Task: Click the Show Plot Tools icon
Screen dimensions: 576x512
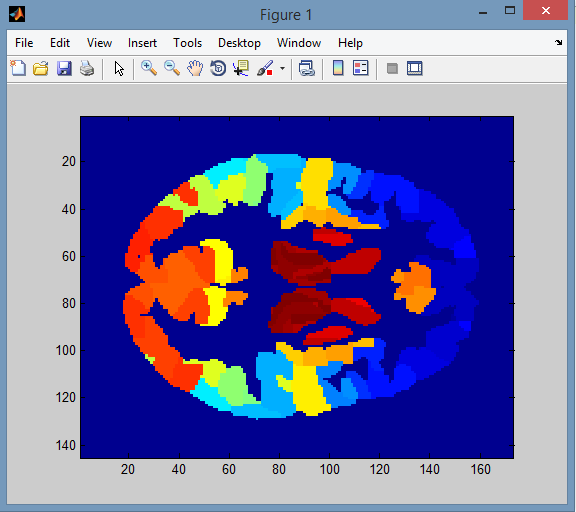Action: point(415,68)
